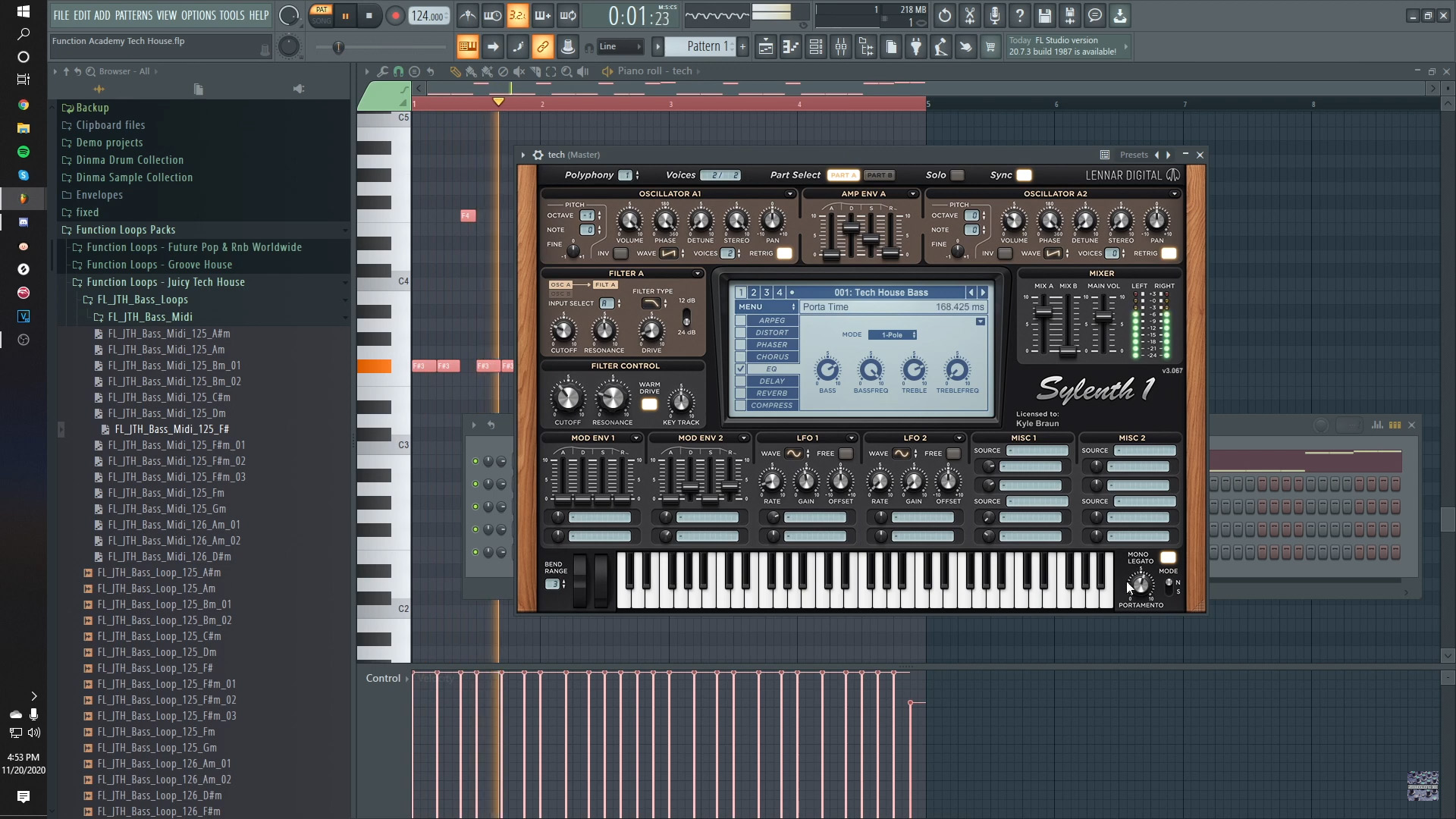Select the paint brush tool in Piano roll
Image resolution: width=1456 pixels, height=819 pixels.
(x=471, y=71)
